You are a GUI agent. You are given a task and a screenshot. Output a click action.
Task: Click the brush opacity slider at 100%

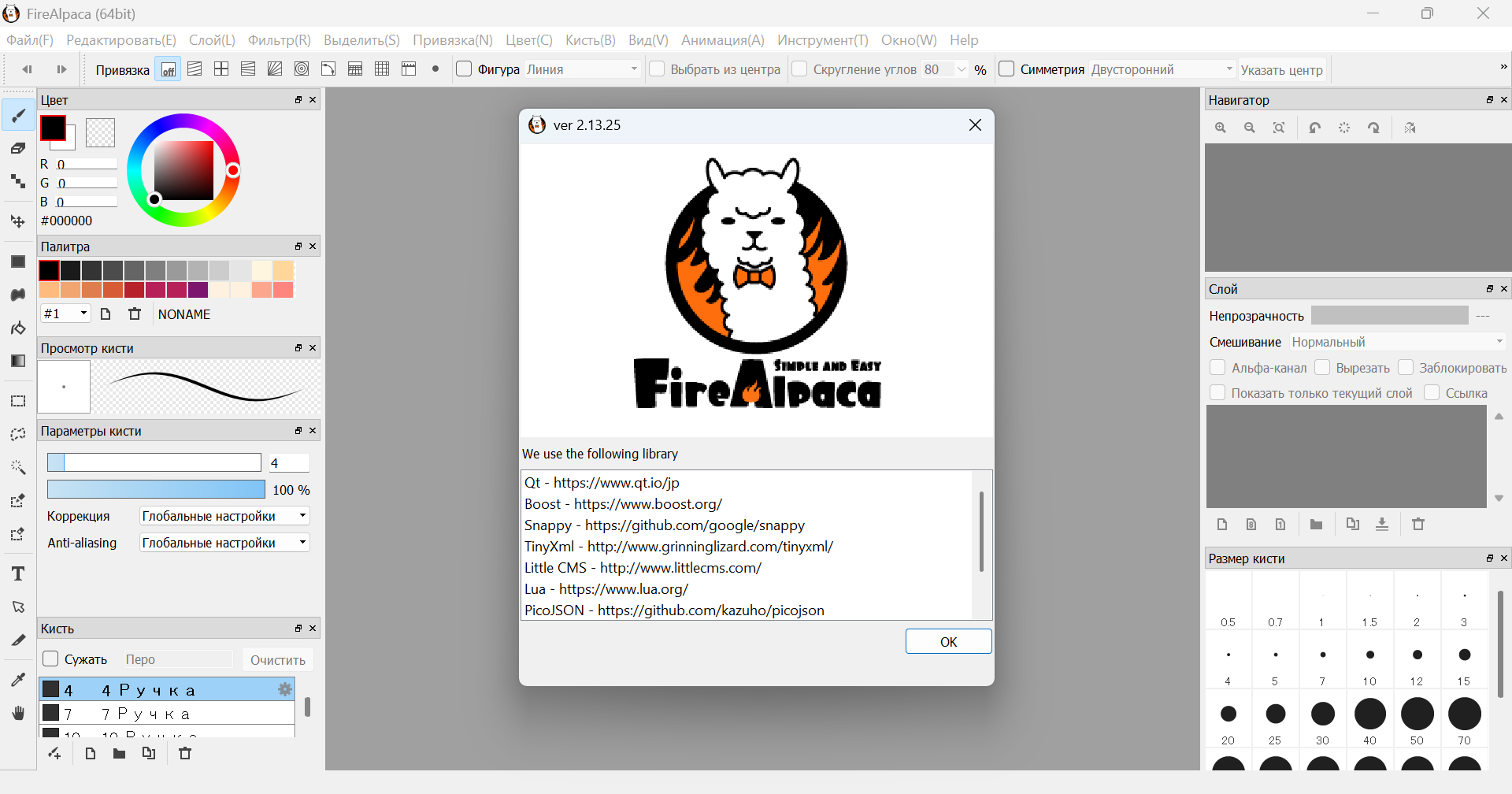pyautogui.click(x=156, y=490)
